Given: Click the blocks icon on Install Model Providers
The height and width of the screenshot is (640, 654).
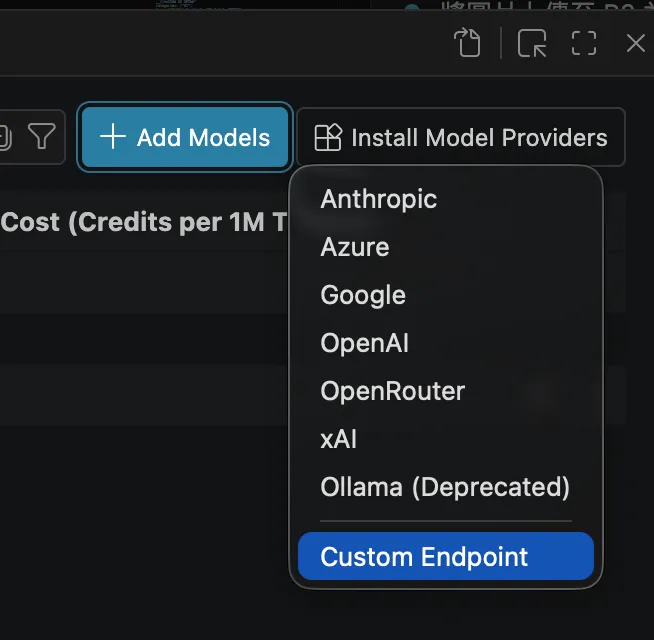Looking at the screenshot, I should tap(328, 137).
